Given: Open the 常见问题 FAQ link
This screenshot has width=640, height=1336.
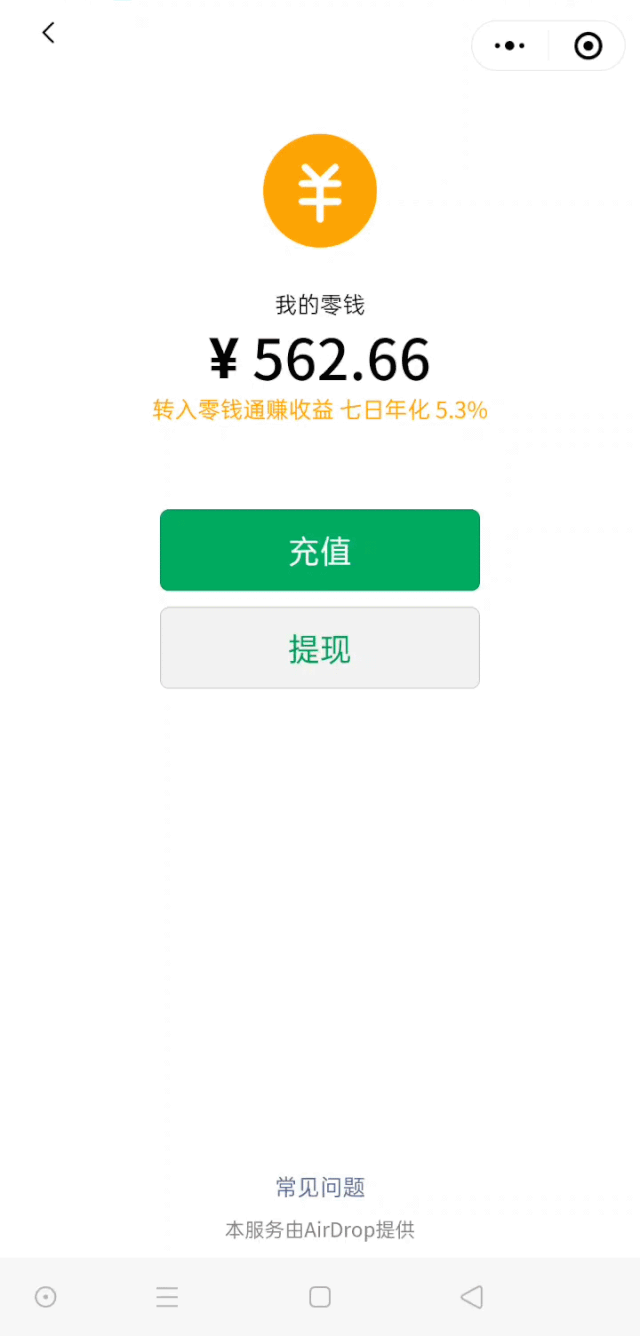Looking at the screenshot, I should (x=320, y=1186).
